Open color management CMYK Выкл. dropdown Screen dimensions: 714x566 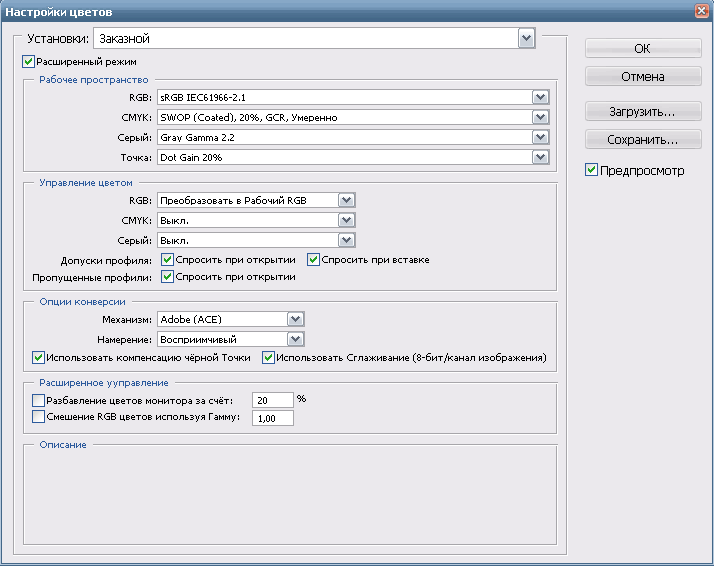[x=256, y=220]
